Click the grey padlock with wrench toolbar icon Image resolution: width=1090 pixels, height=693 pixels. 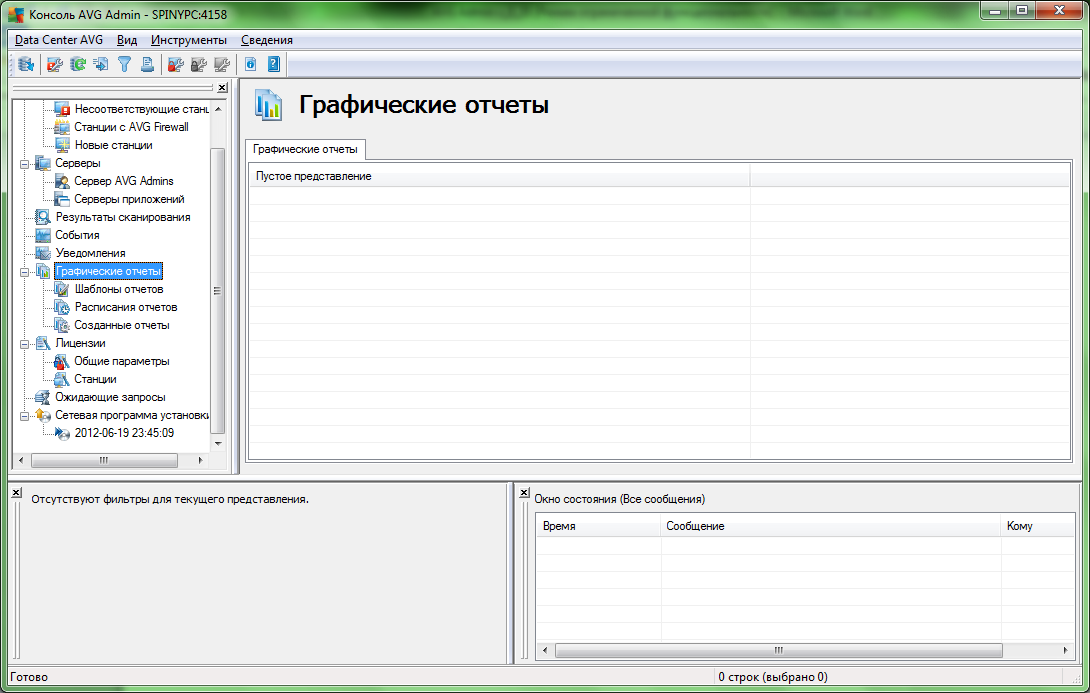199,65
